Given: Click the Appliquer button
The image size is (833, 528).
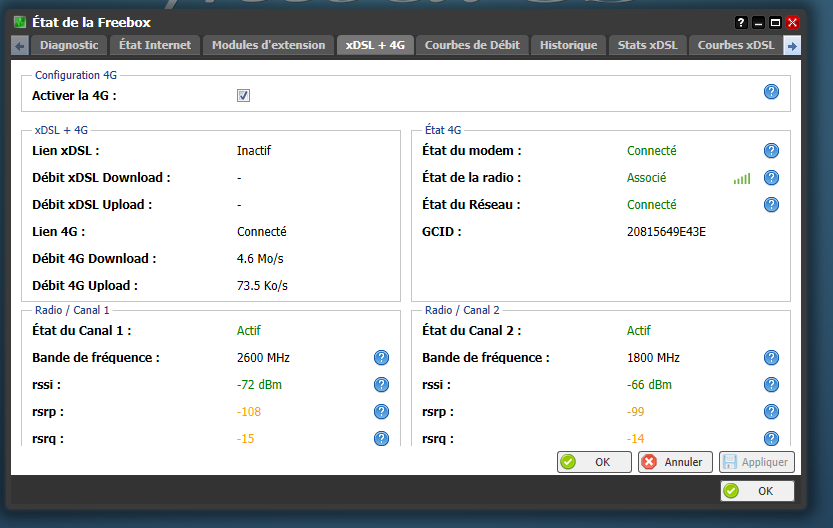Looking at the screenshot, I should [x=756, y=462].
